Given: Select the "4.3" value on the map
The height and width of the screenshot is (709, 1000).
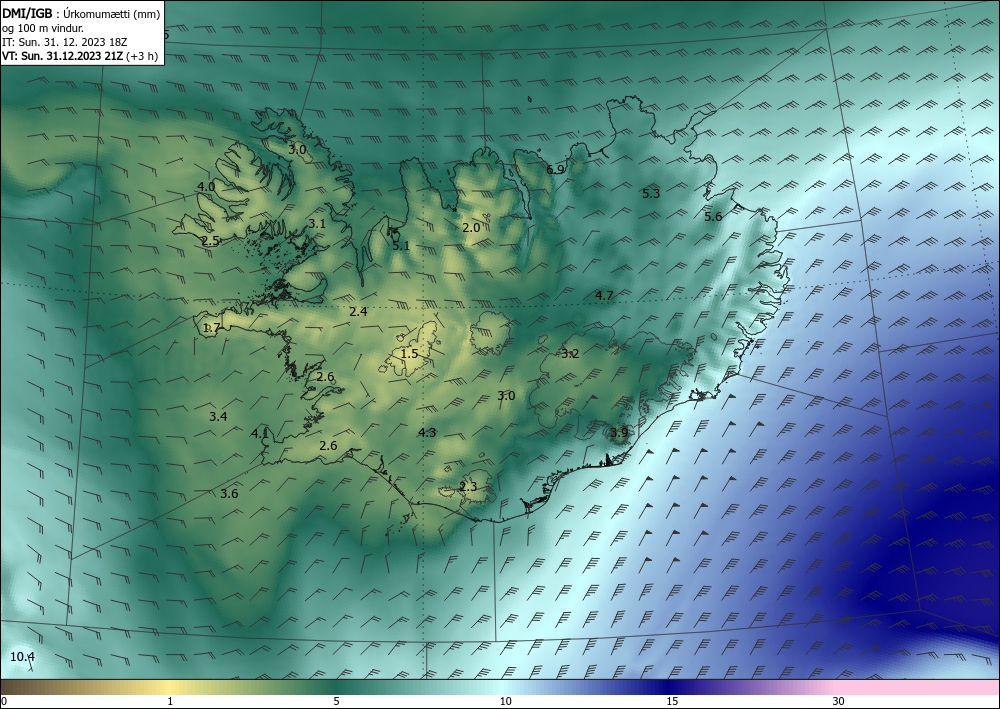Looking at the screenshot, I should coord(427,433).
